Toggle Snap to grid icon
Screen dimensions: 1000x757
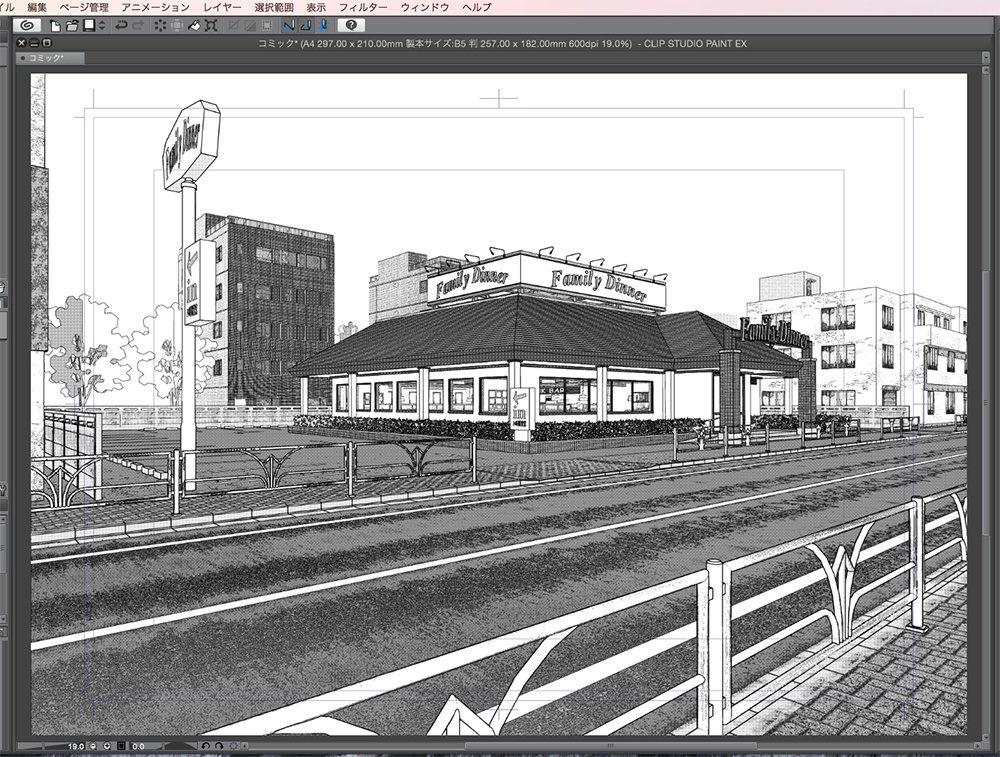pos(323,26)
